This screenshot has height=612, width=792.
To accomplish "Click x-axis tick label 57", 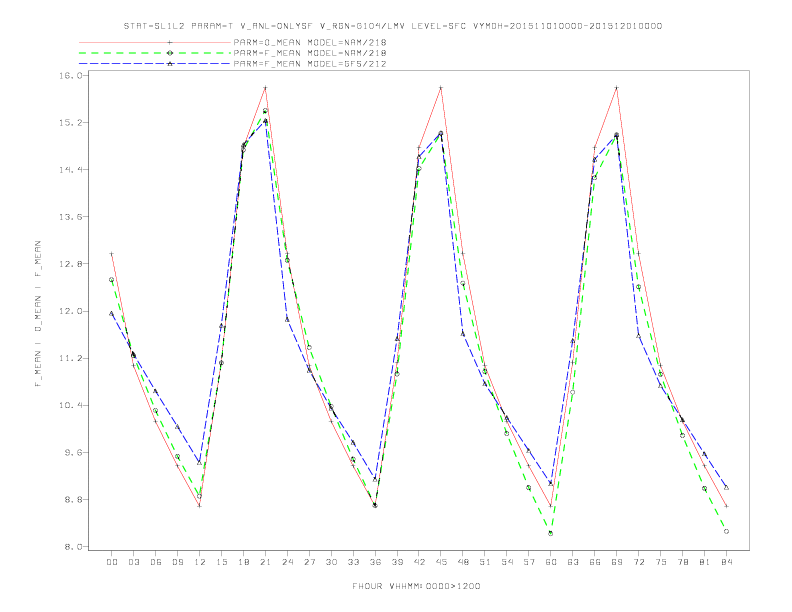I will pos(529,562).
